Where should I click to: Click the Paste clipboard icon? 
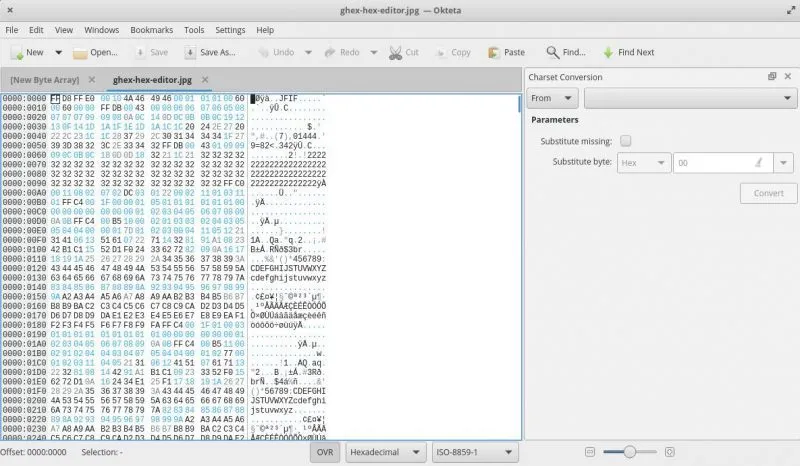tap(492, 52)
